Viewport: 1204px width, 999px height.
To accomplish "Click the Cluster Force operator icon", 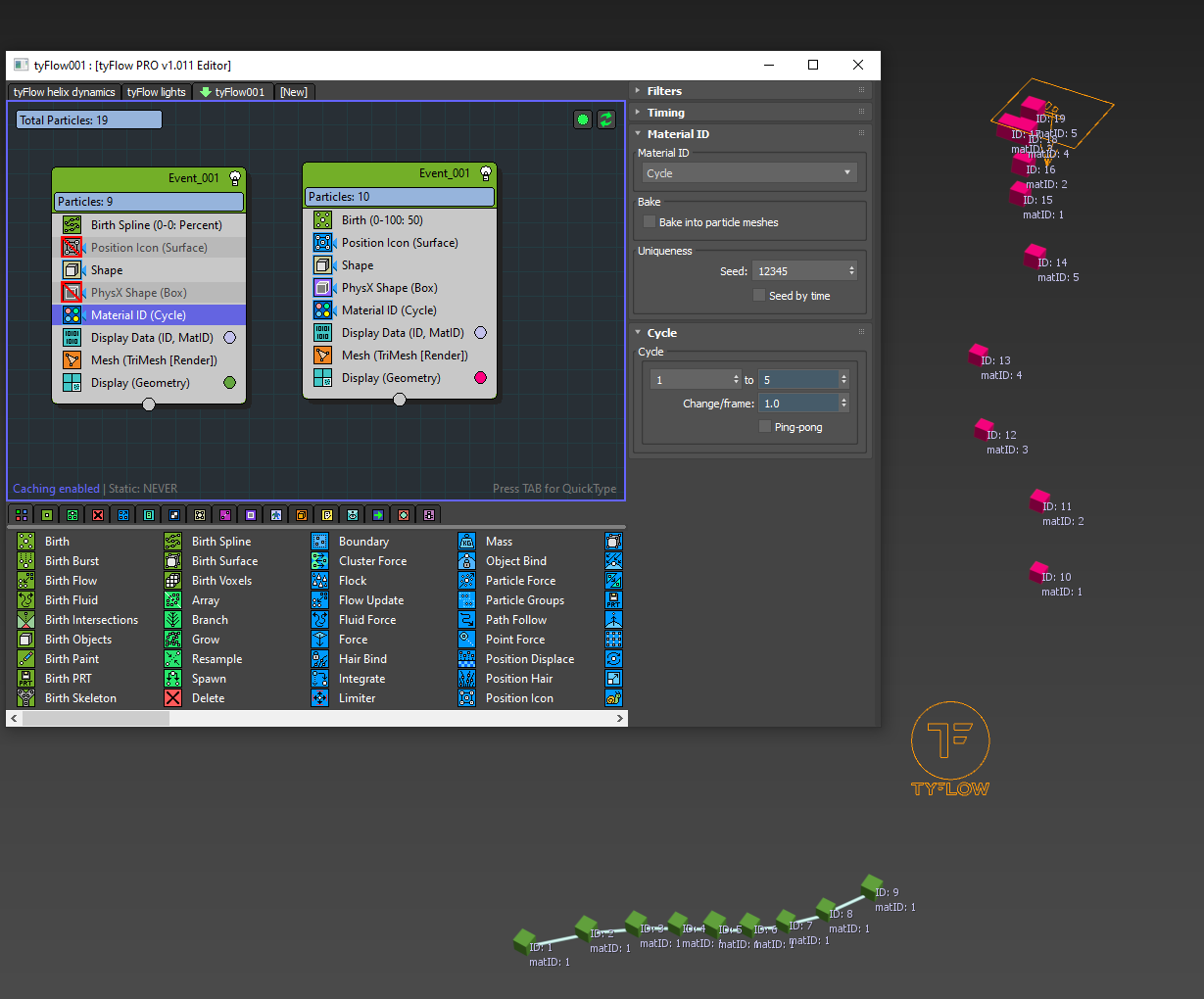I will click(x=320, y=561).
